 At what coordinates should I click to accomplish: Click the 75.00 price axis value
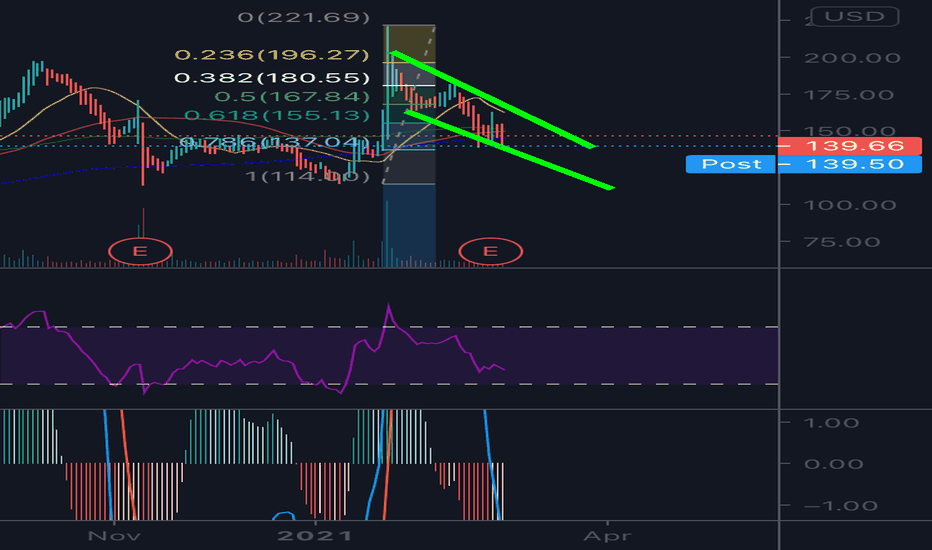coord(842,242)
